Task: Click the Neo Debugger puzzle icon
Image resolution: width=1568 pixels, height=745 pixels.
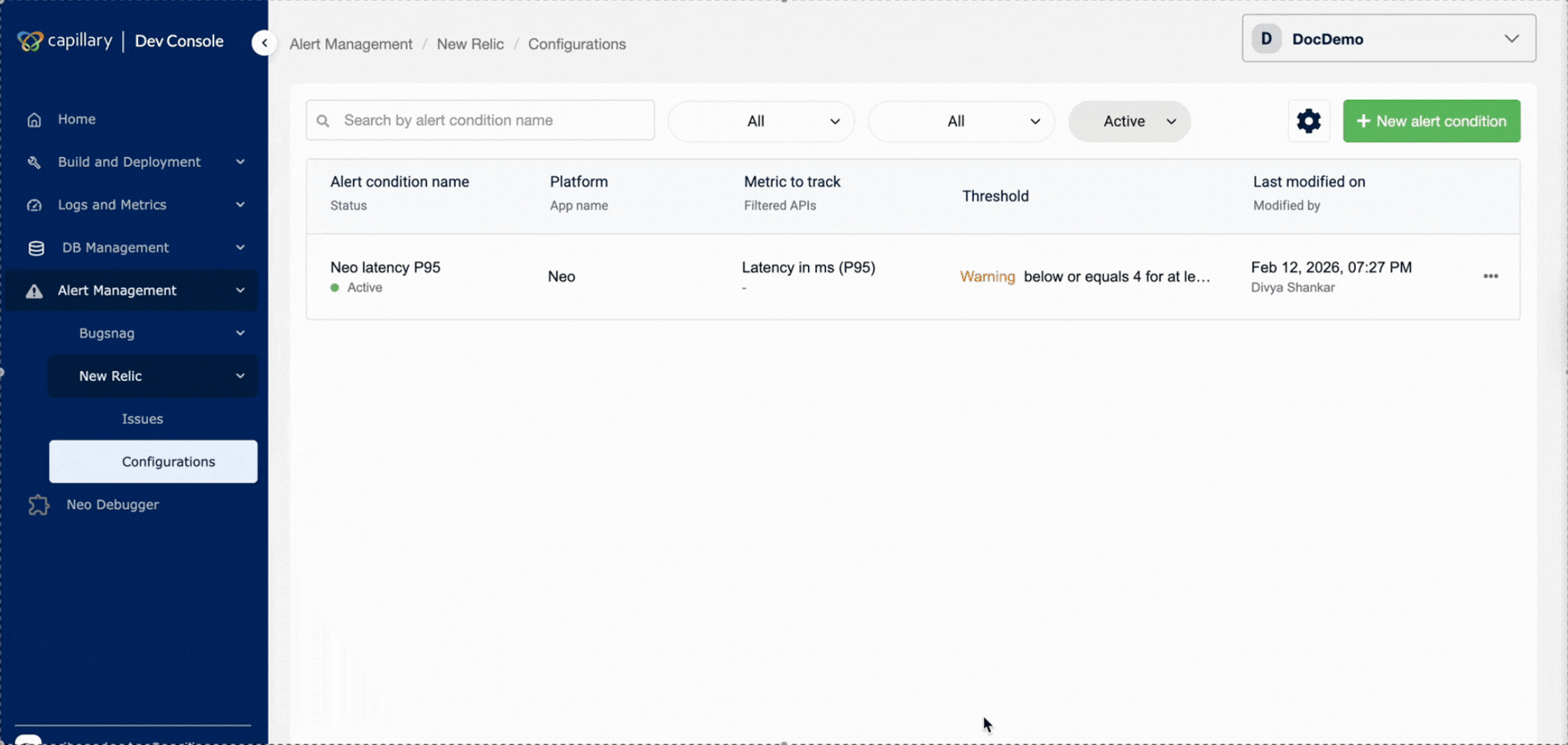Action: tap(38, 505)
